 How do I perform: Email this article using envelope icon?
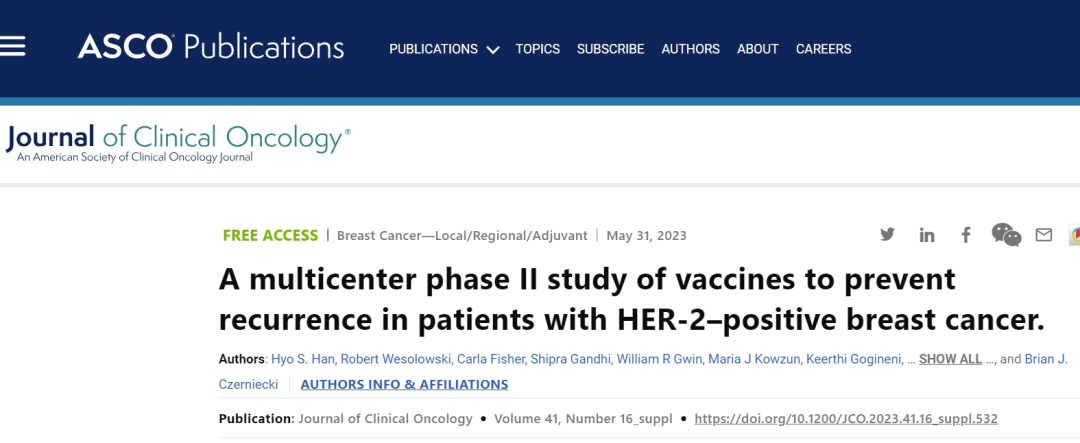(x=1044, y=235)
